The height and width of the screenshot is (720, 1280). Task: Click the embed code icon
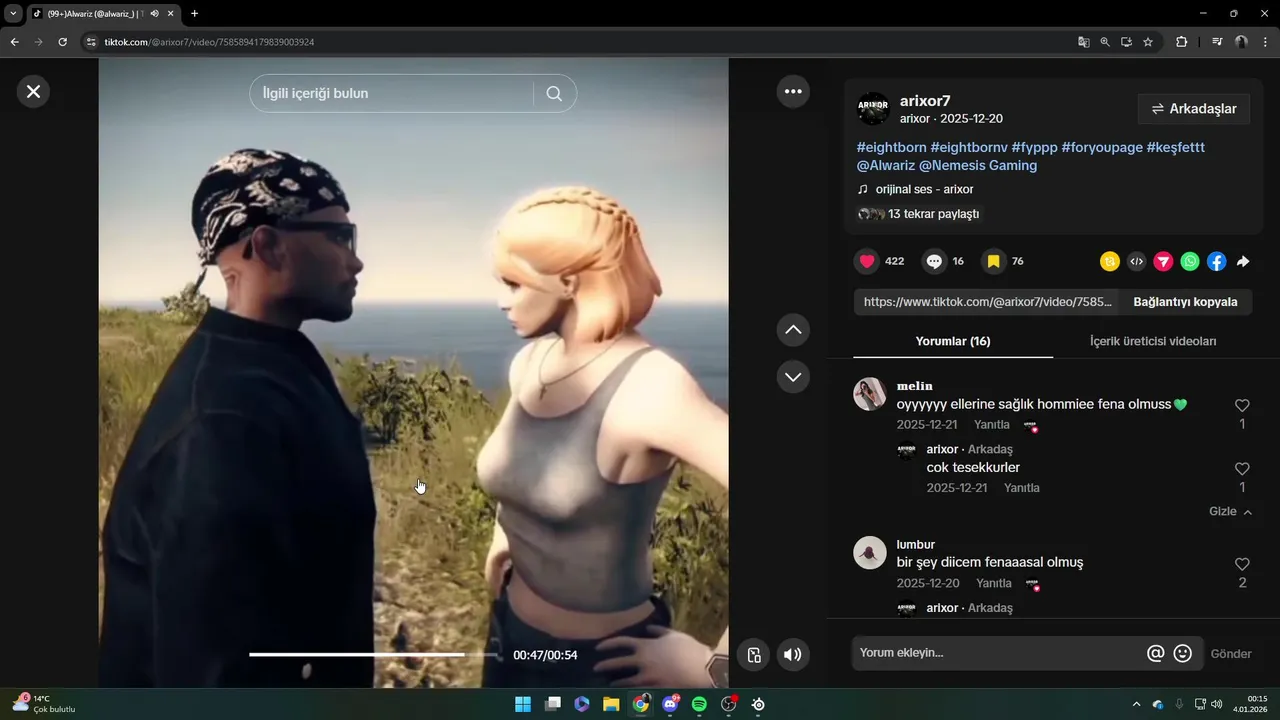tap(1136, 261)
